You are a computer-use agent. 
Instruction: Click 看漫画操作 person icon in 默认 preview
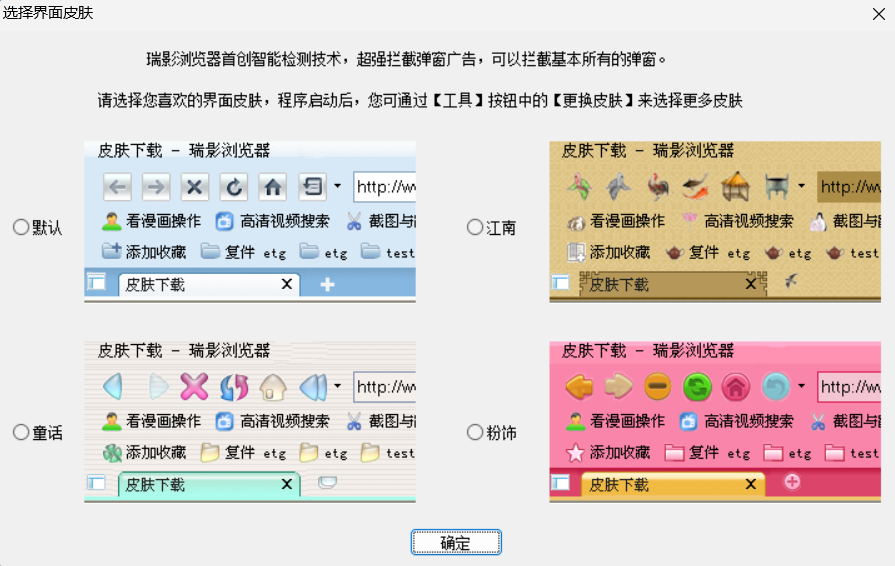click(111, 221)
